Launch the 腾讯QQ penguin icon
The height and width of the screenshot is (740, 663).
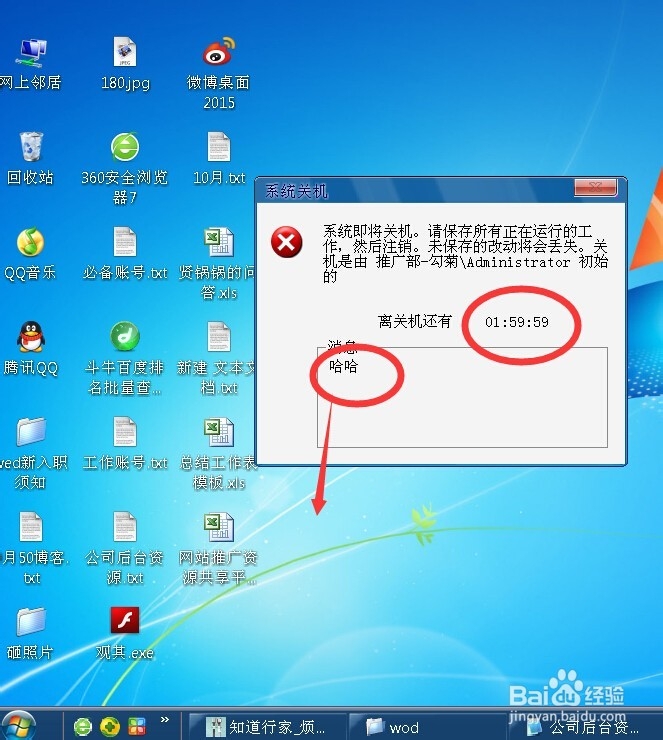click(31, 337)
